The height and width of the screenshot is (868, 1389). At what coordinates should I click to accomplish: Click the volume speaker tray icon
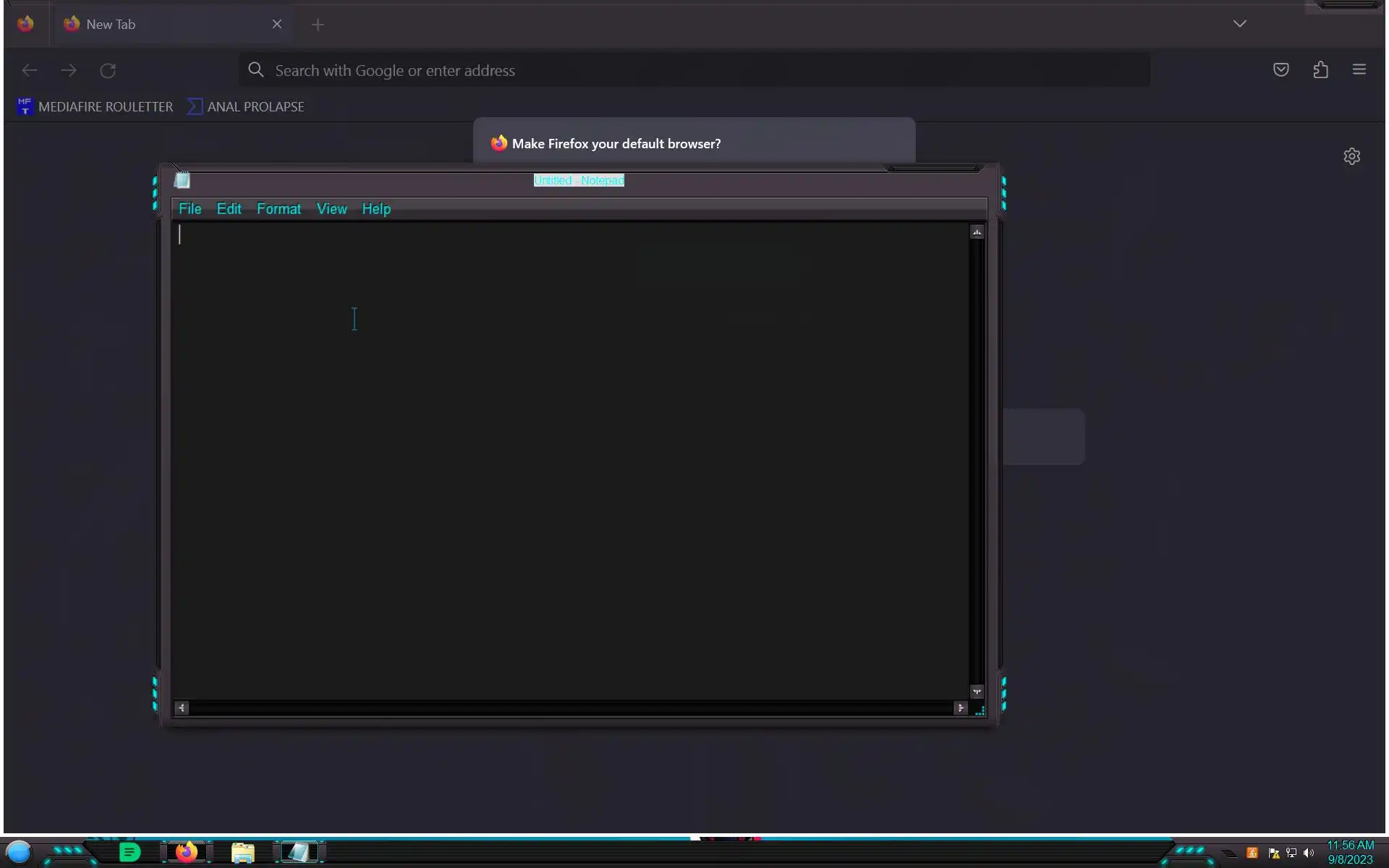(1308, 853)
